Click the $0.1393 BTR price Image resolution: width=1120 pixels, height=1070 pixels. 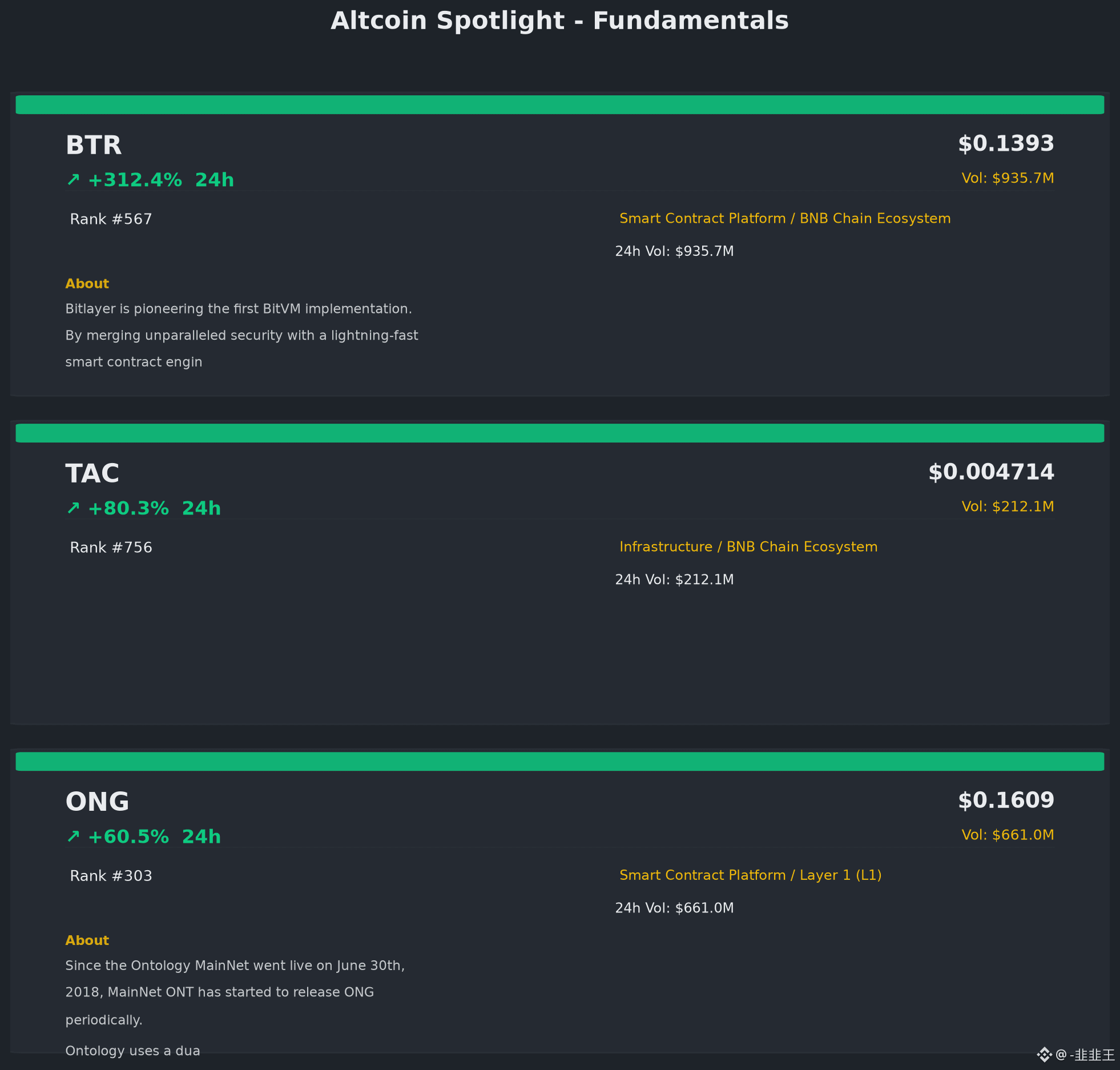tap(1006, 144)
